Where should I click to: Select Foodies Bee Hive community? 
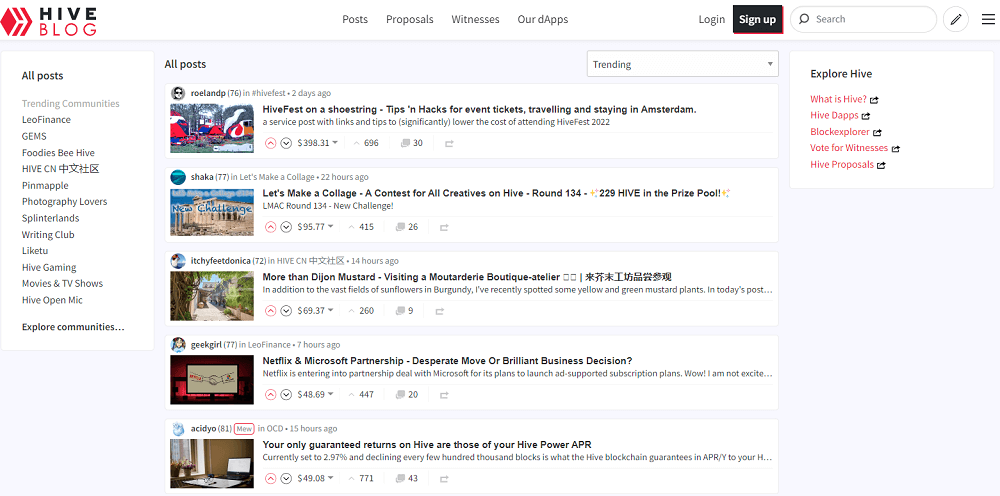58,152
